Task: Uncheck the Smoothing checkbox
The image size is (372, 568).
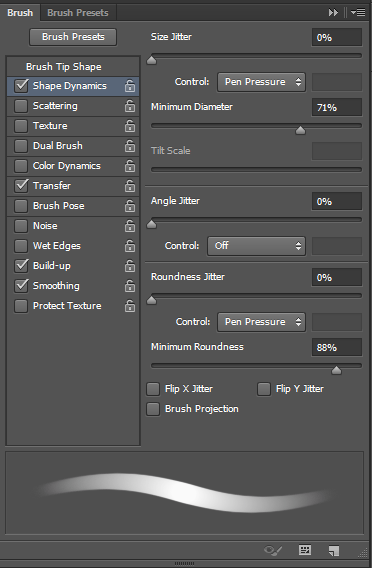Action: [21, 286]
